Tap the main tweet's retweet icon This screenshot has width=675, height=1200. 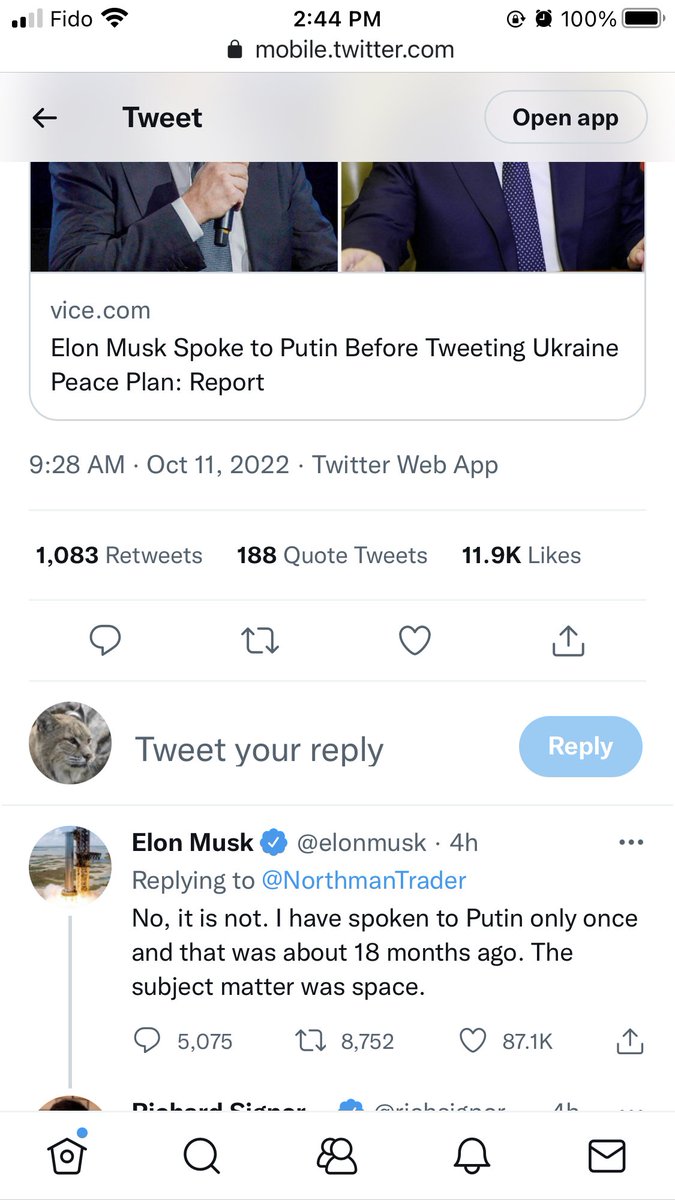click(x=260, y=640)
